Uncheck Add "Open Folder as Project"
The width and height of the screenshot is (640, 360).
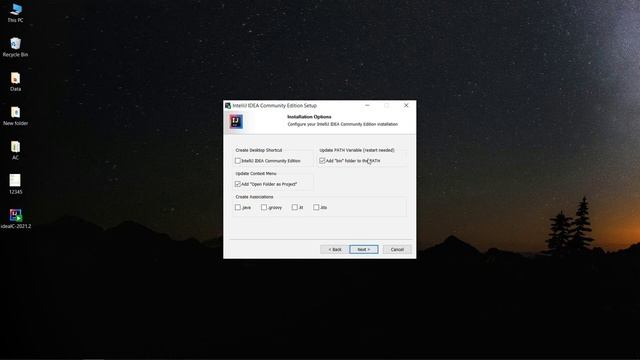pos(238,184)
